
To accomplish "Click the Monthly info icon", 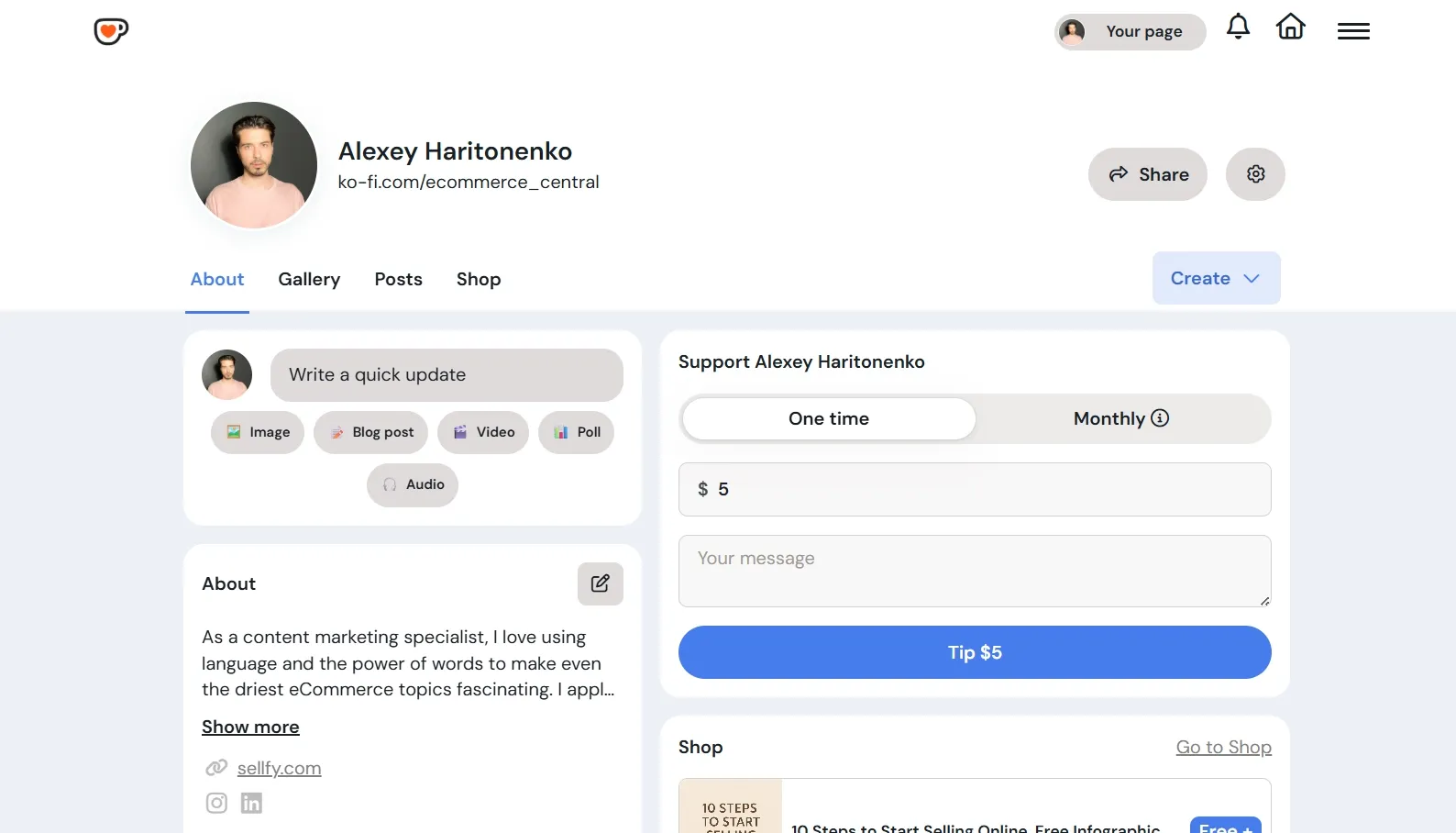I will 1160,417.
